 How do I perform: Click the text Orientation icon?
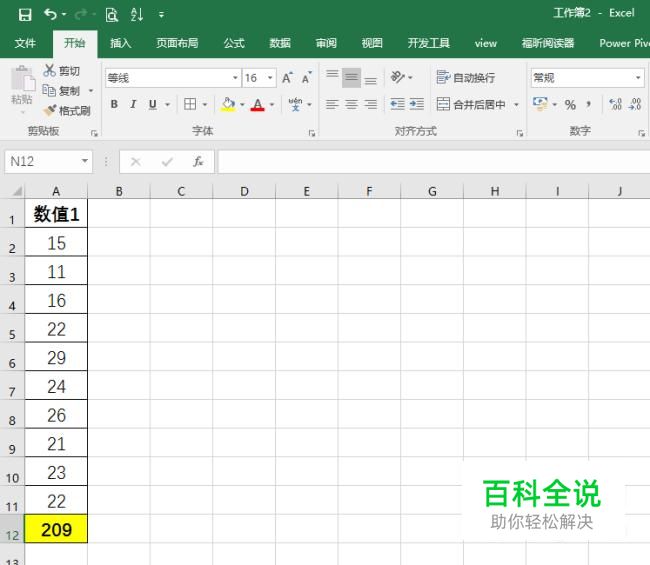[397, 77]
